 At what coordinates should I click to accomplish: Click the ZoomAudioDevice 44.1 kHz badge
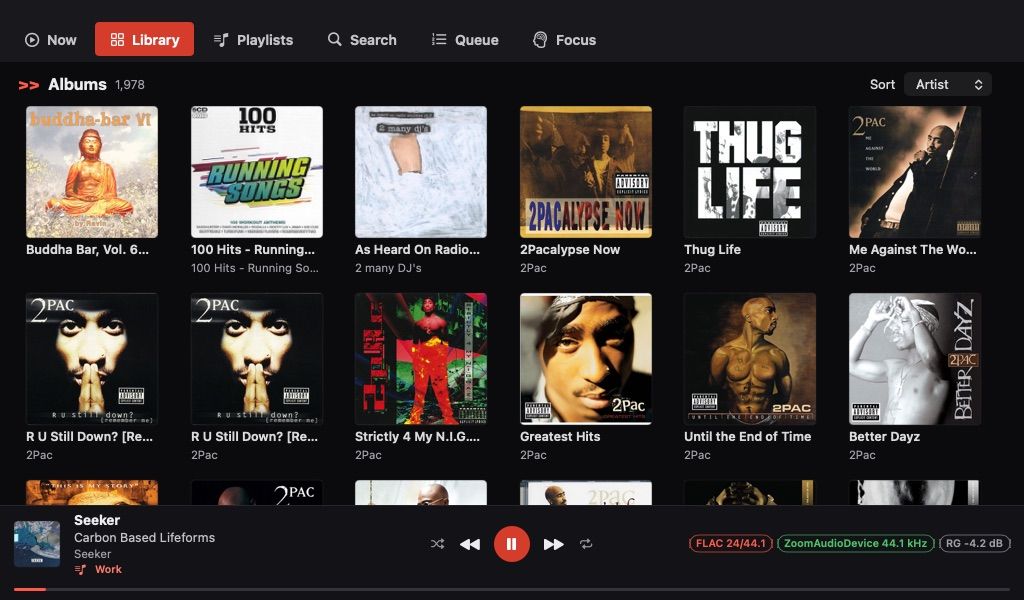click(x=856, y=543)
